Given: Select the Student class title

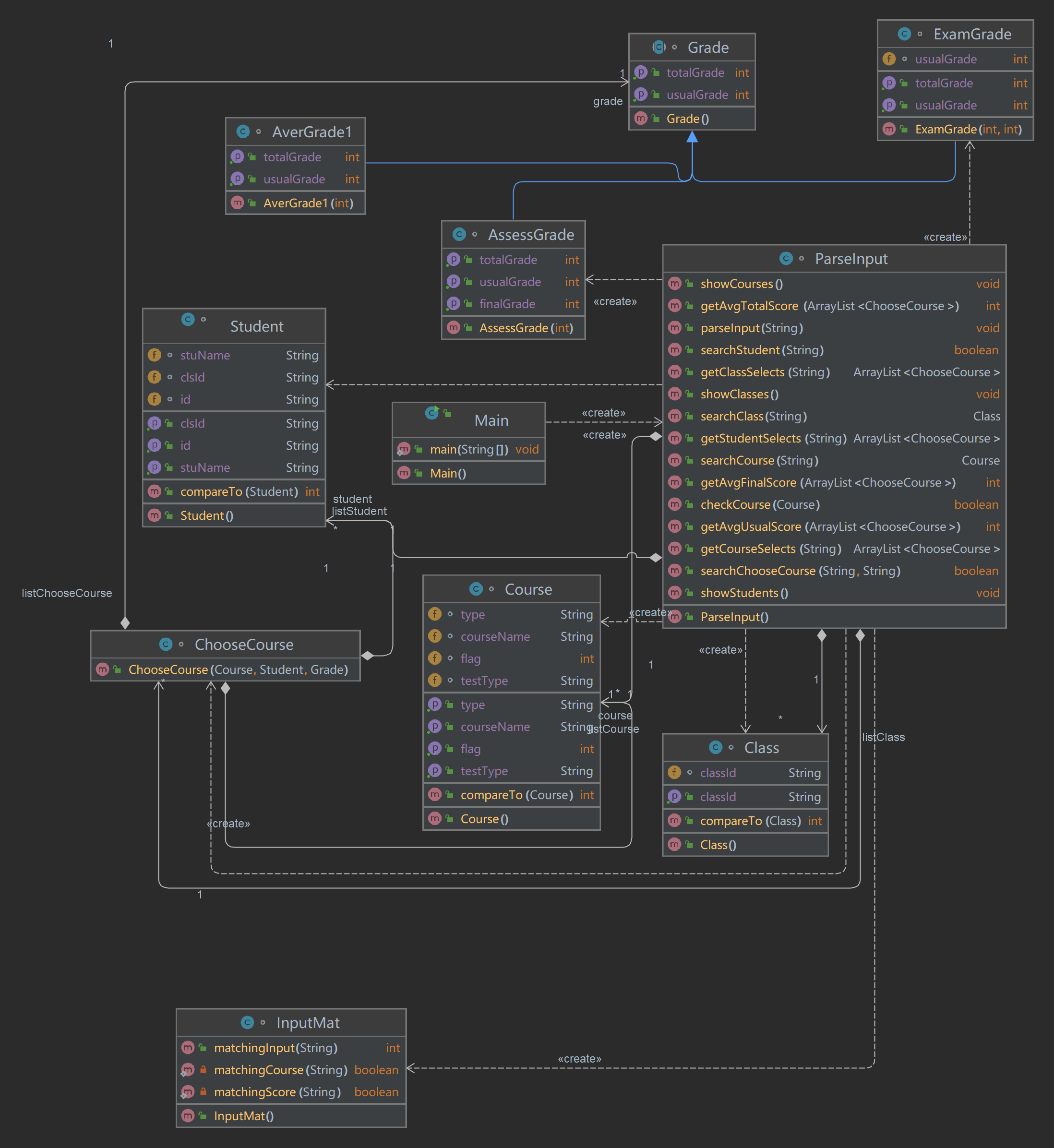Looking at the screenshot, I should point(256,326).
